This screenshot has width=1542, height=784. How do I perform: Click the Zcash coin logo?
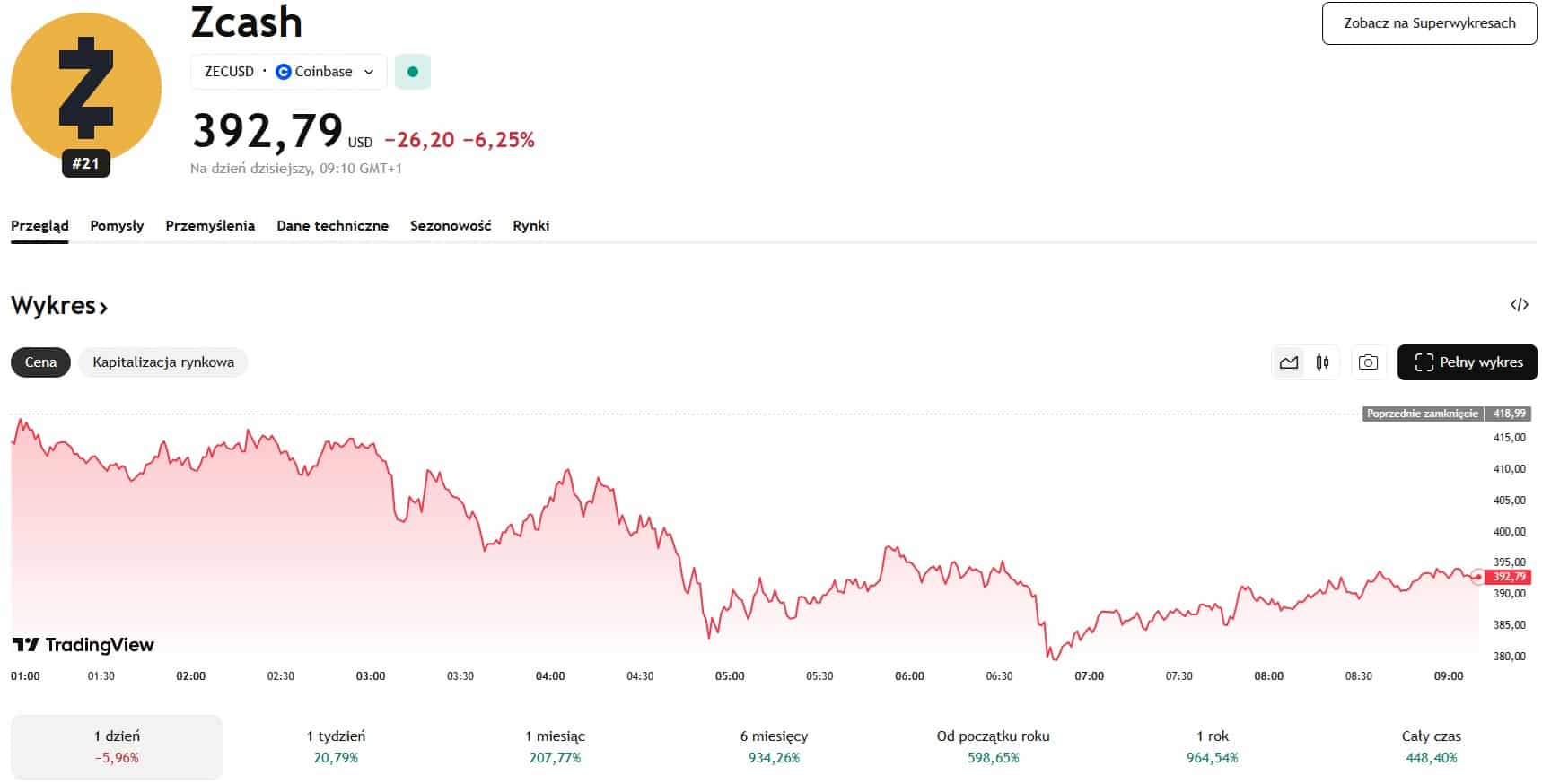86,88
